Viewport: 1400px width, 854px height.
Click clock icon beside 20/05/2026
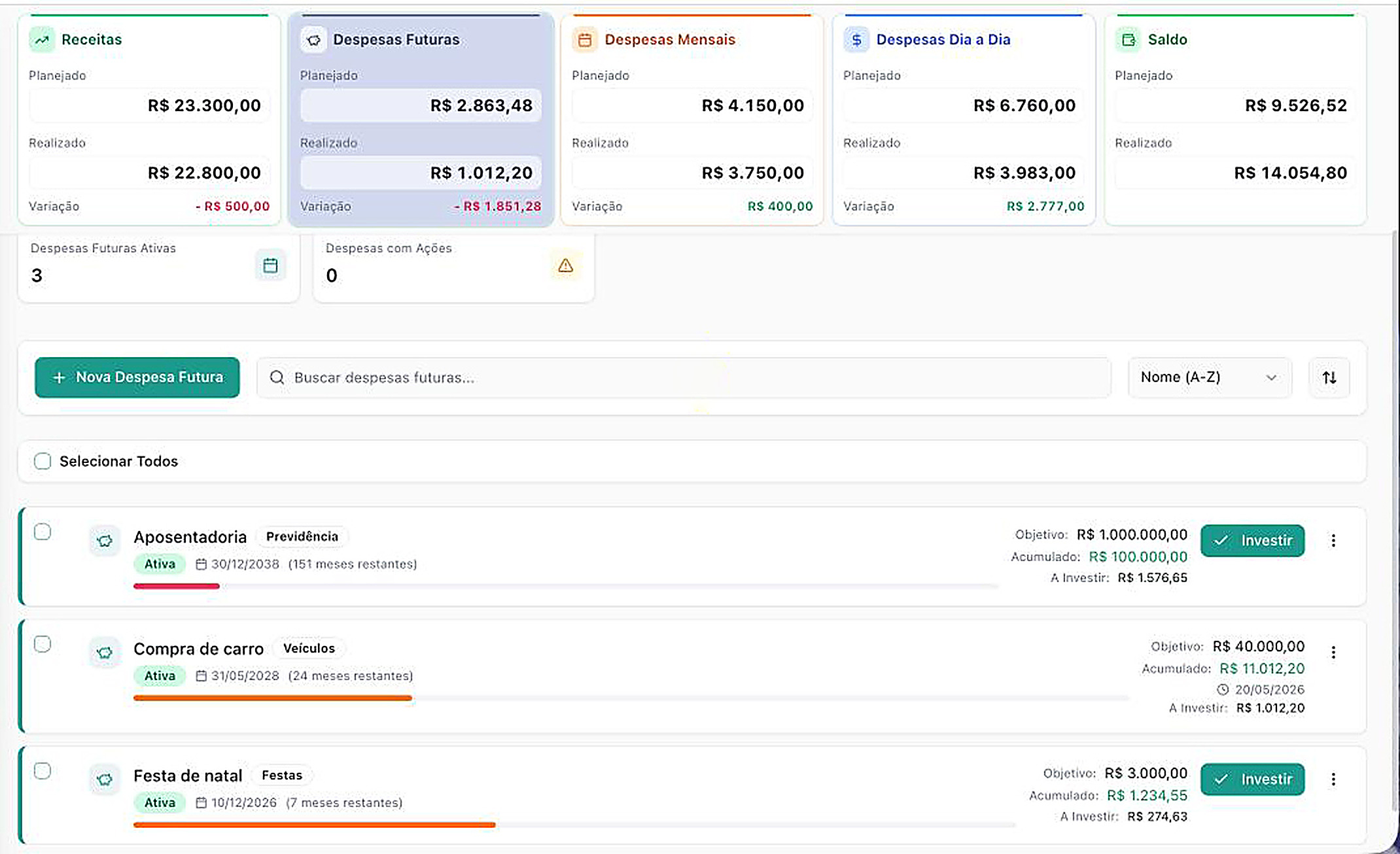(1223, 690)
